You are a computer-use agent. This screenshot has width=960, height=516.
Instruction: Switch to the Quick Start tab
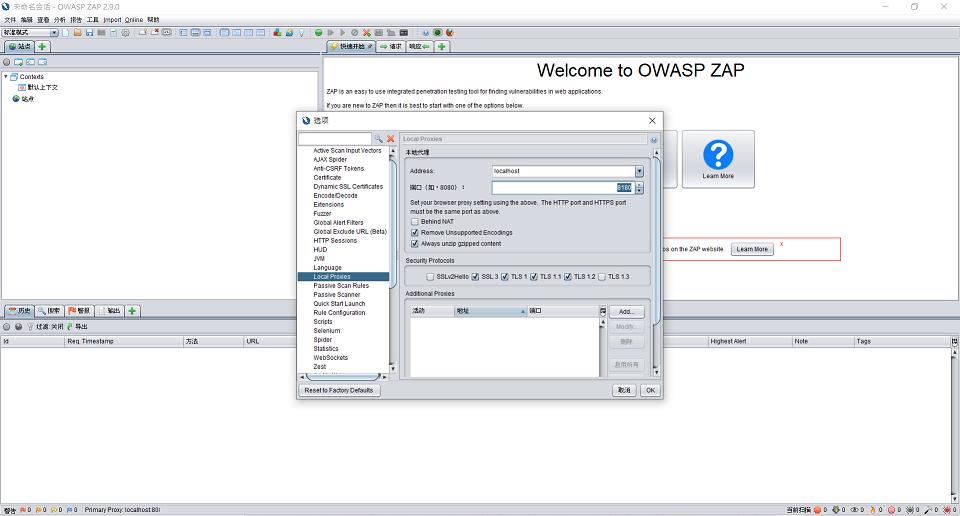pyautogui.click(x=351, y=47)
